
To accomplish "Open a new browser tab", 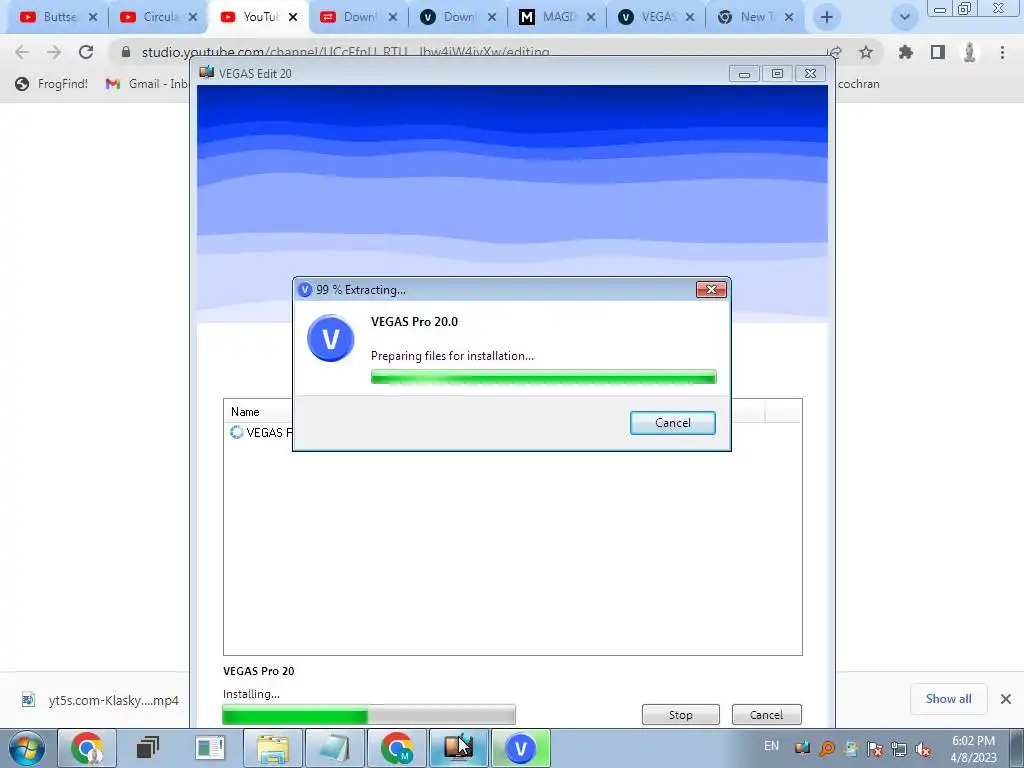I will pyautogui.click(x=827, y=17).
